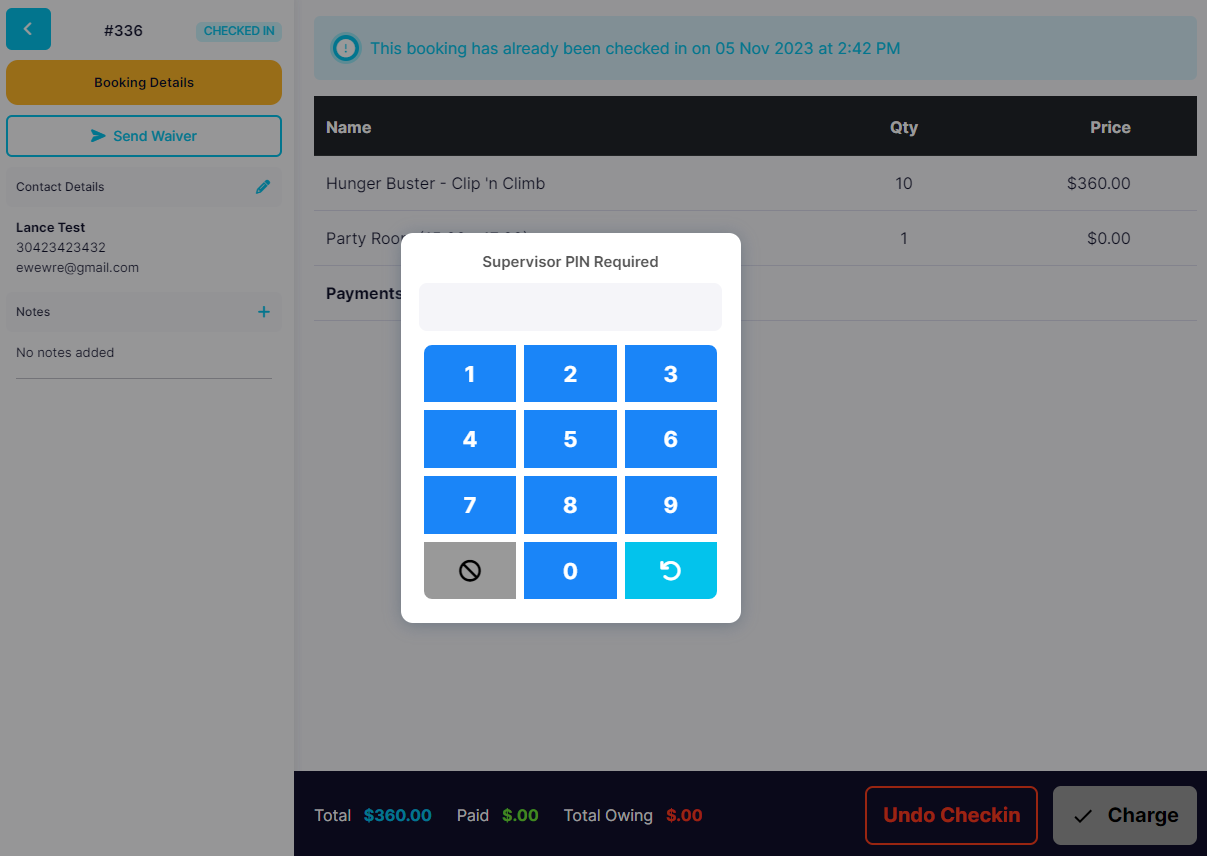Click the back arrow icon beside #336
Image resolution: width=1207 pixels, height=856 pixels.
28,29
